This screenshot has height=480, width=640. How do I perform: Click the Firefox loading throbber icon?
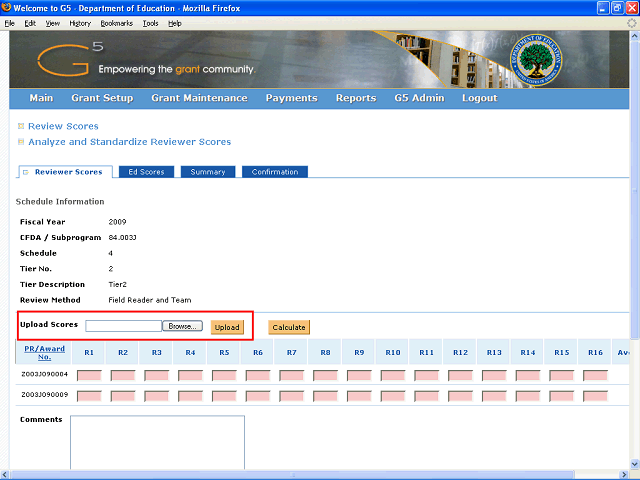tap(632, 23)
